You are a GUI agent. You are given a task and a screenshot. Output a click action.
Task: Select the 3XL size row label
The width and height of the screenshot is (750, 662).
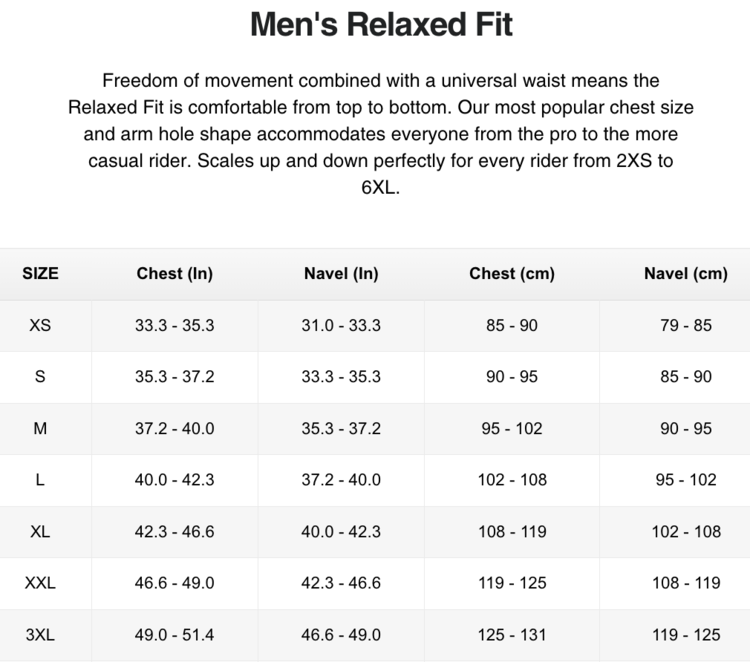tap(40, 634)
